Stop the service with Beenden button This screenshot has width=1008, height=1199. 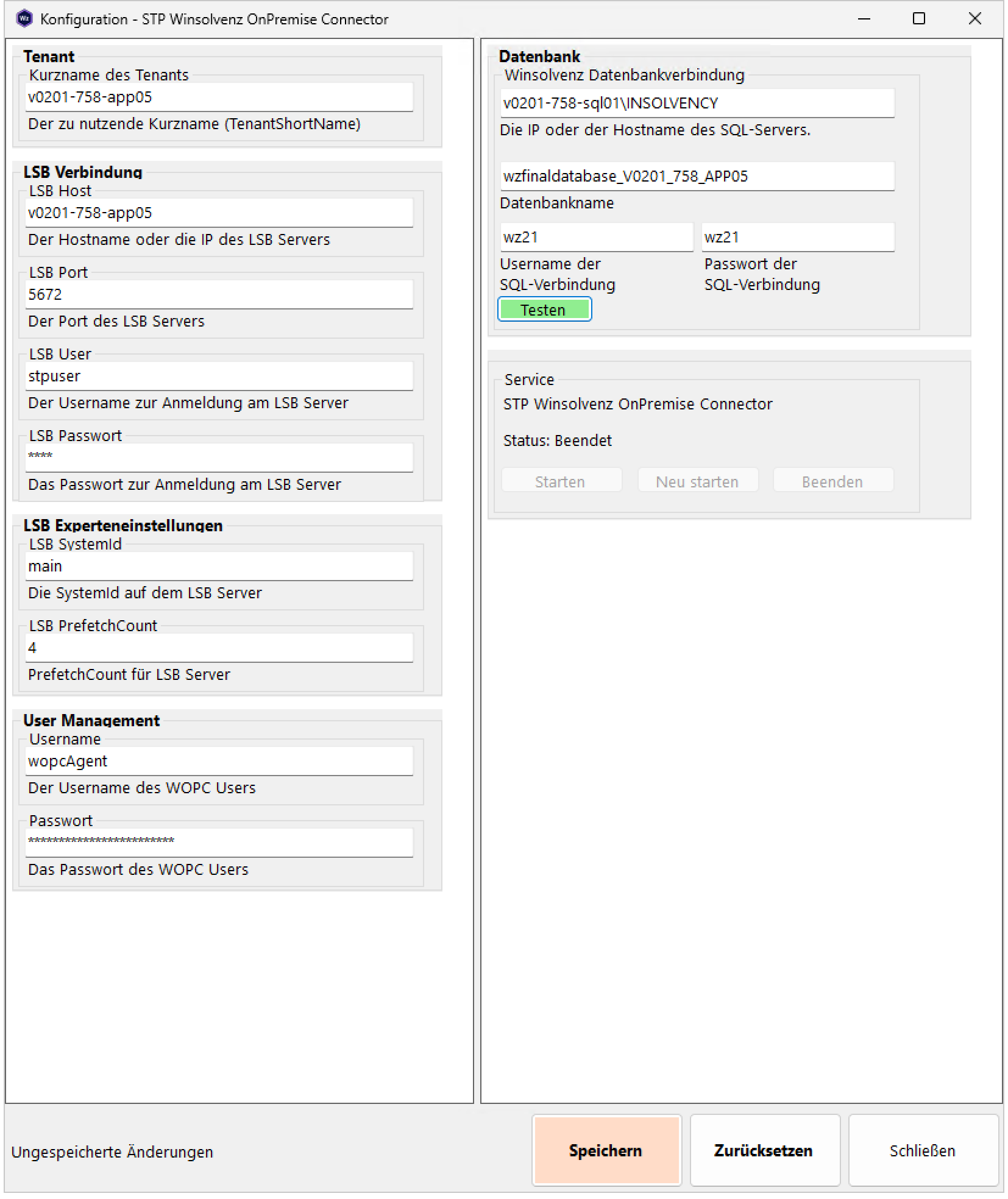tap(833, 481)
